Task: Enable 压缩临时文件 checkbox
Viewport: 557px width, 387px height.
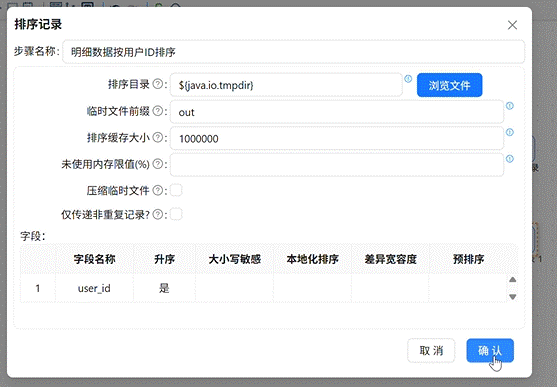Action: click(176, 190)
